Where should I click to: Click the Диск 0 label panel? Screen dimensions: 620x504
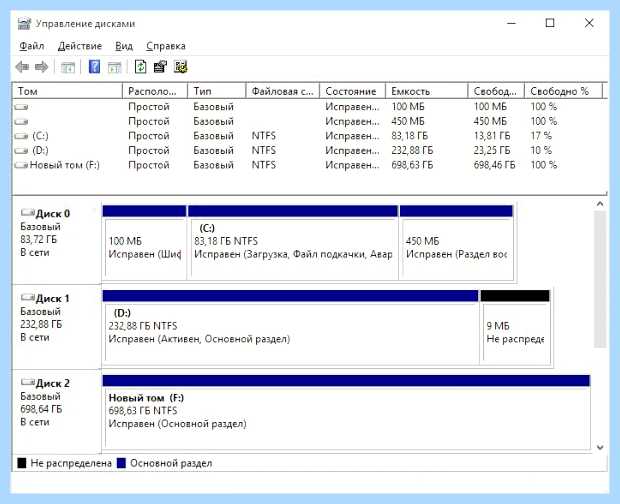57,242
